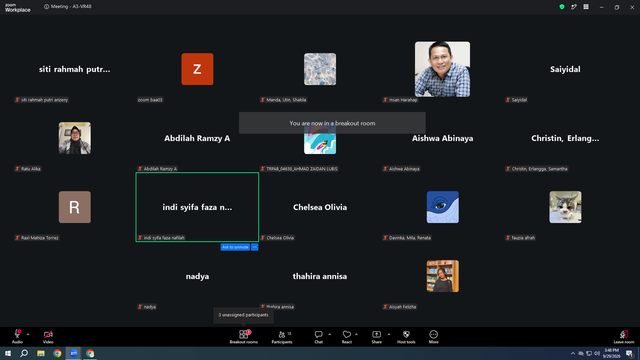This screenshot has width=640, height=360.
Task: Start screen Share
Action: point(376,336)
